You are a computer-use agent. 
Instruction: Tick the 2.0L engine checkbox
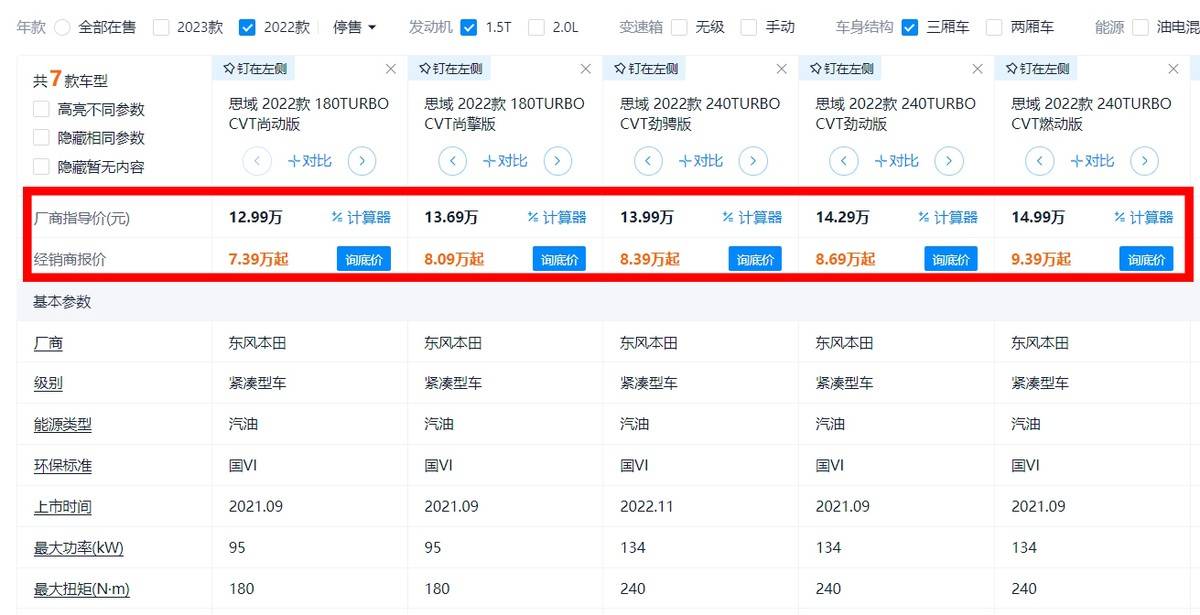[536, 28]
